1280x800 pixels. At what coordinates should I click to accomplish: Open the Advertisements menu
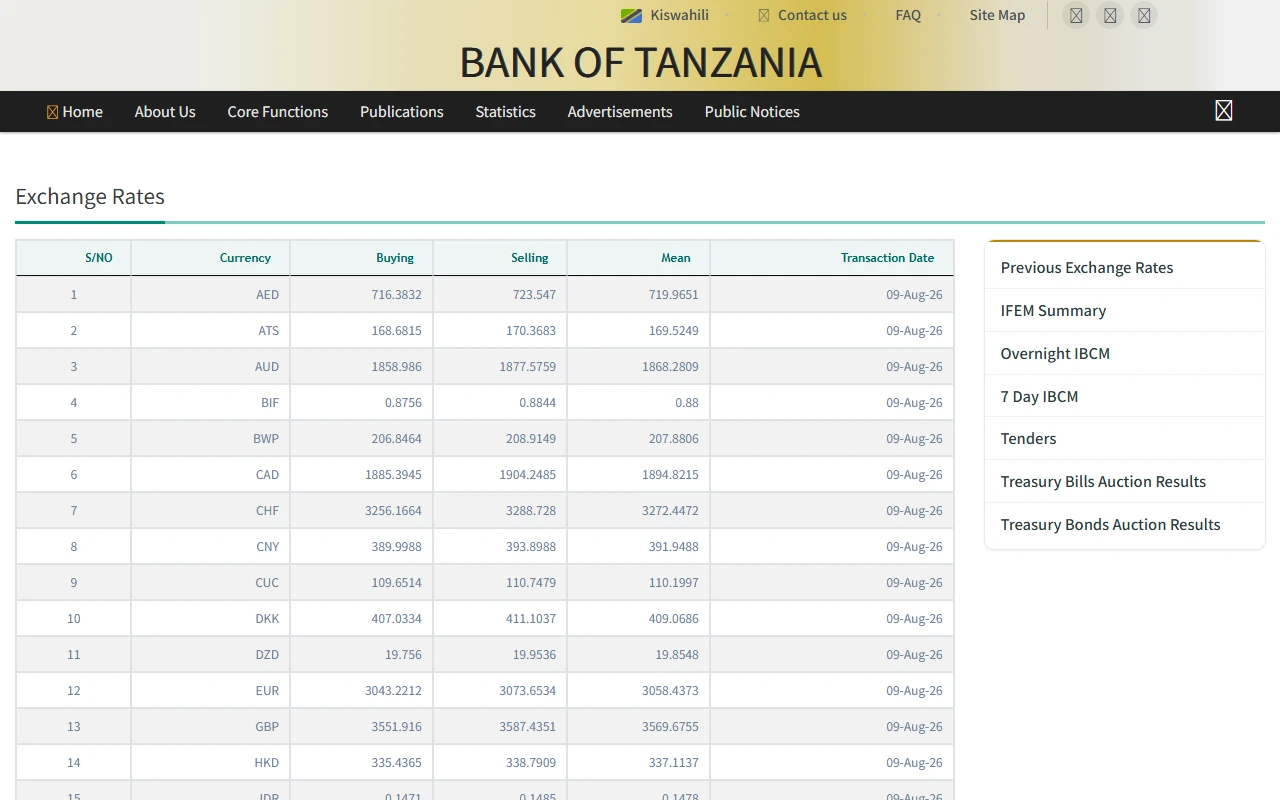[x=620, y=112]
